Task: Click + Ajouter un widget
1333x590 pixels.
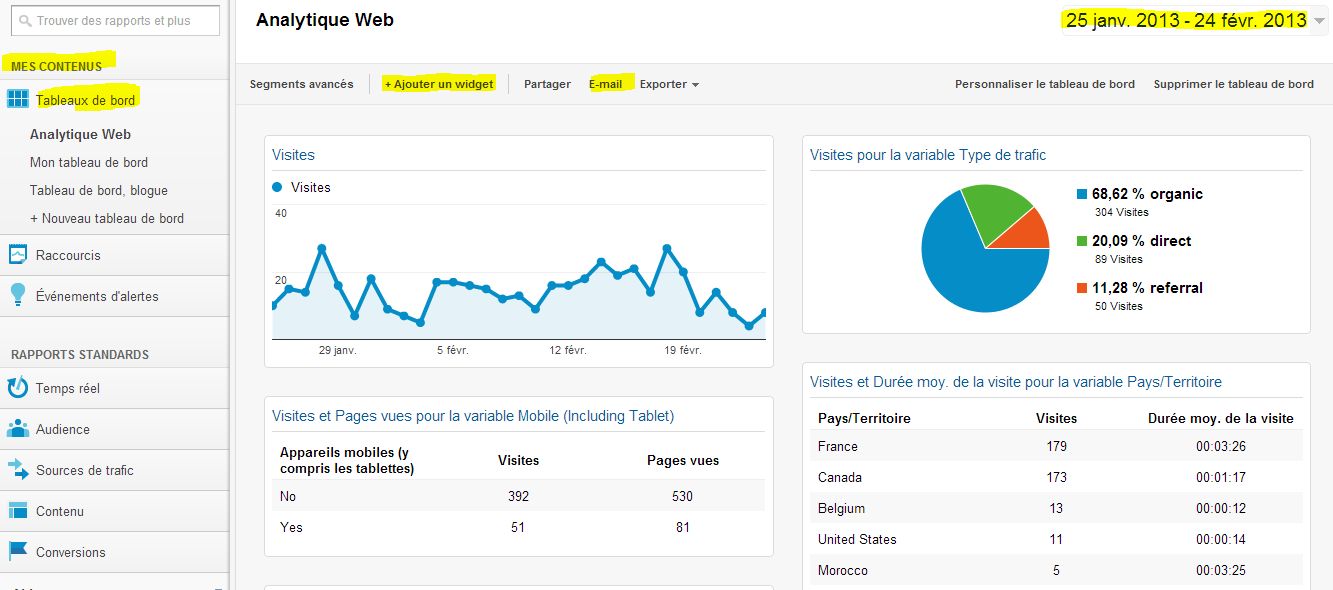Action: pos(439,84)
